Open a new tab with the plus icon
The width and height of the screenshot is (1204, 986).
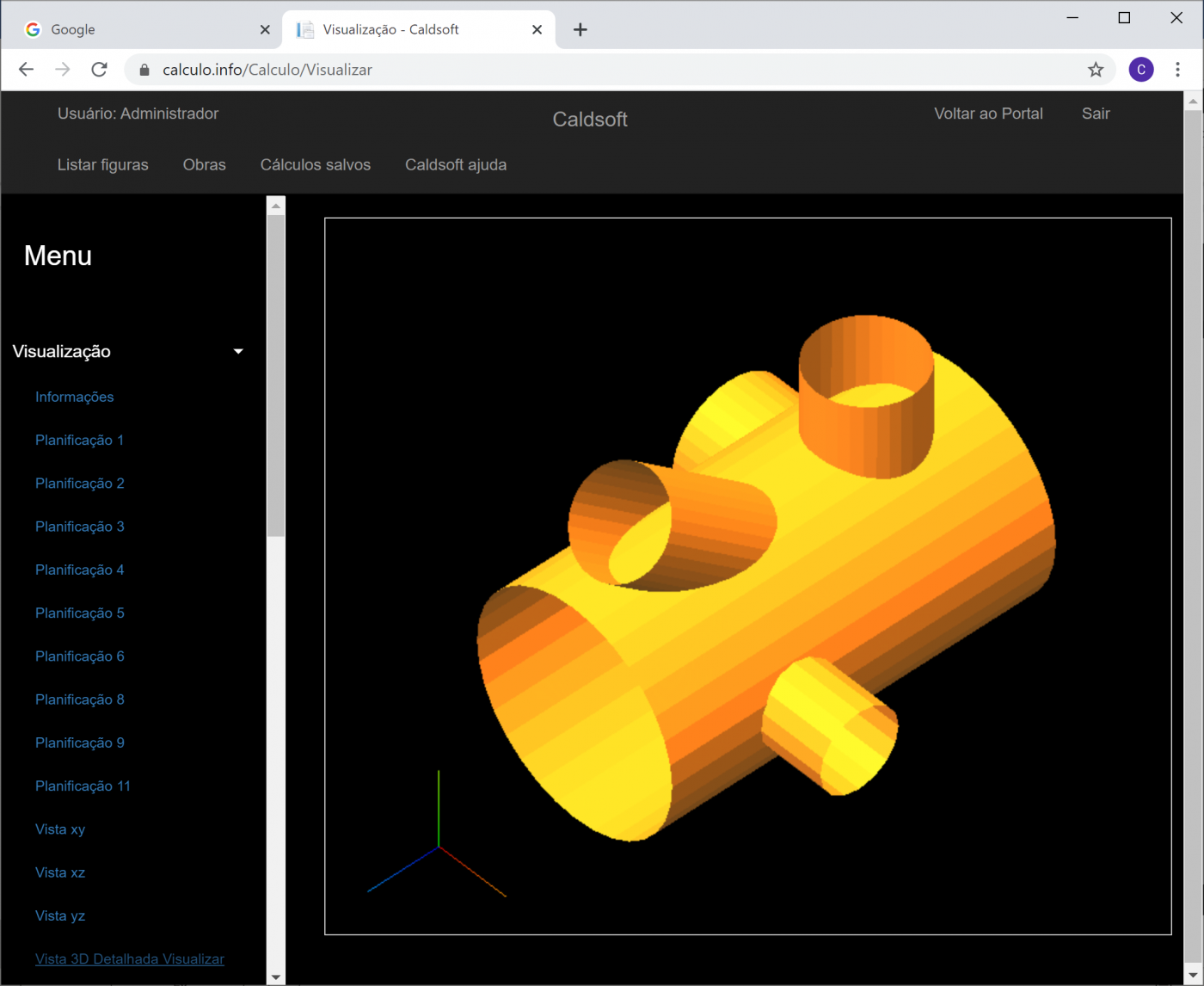pyautogui.click(x=580, y=30)
